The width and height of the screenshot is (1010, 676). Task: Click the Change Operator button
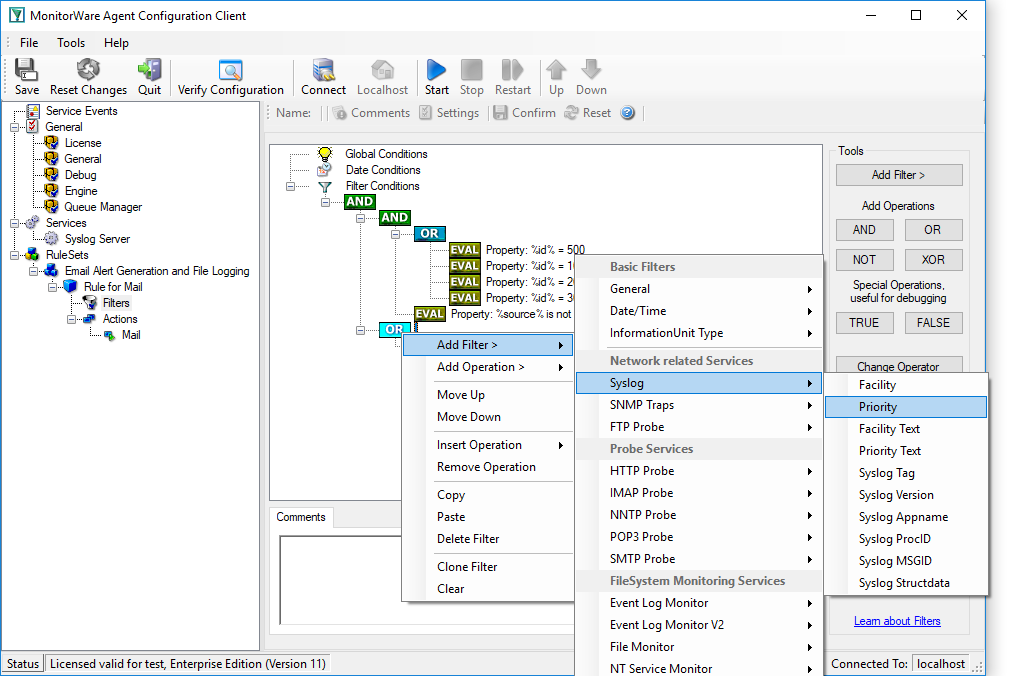pos(899,365)
